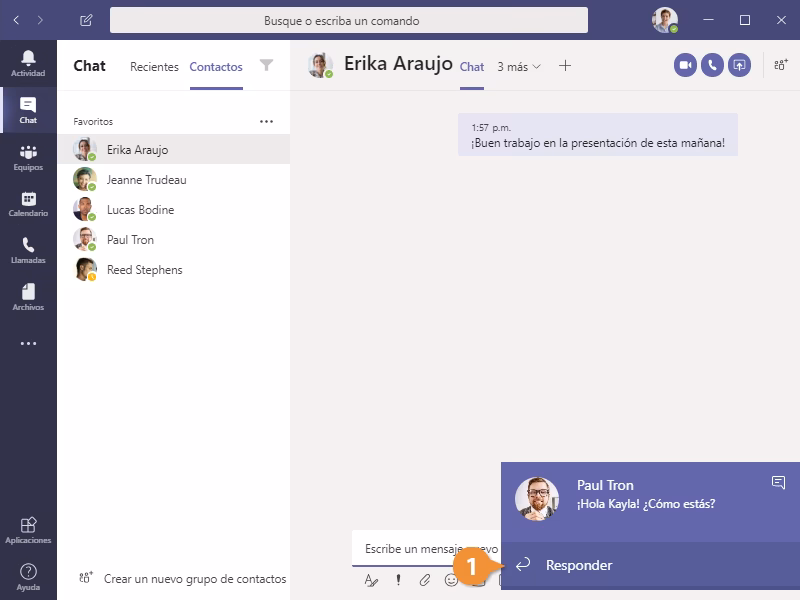The width and height of the screenshot is (800, 600).
Task: Open the Actividad notifications bell
Action: click(28, 63)
